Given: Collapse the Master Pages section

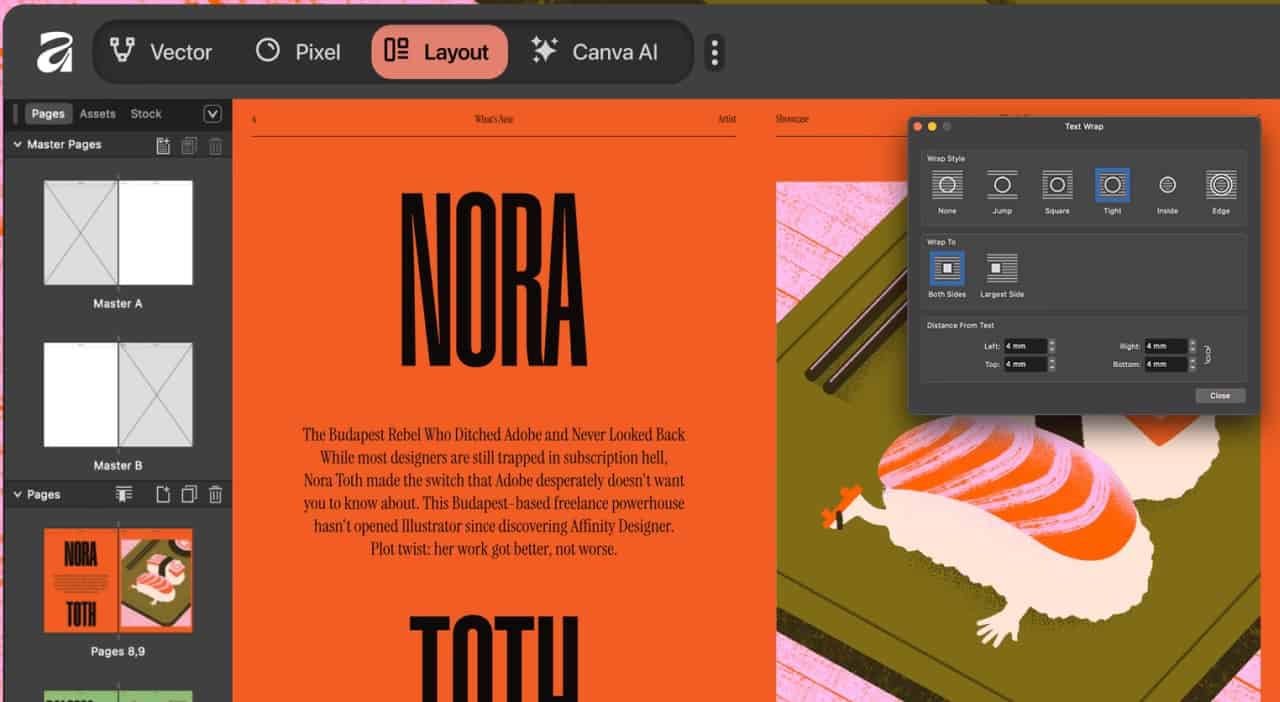Looking at the screenshot, I should pyautogui.click(x=17, y=145).
